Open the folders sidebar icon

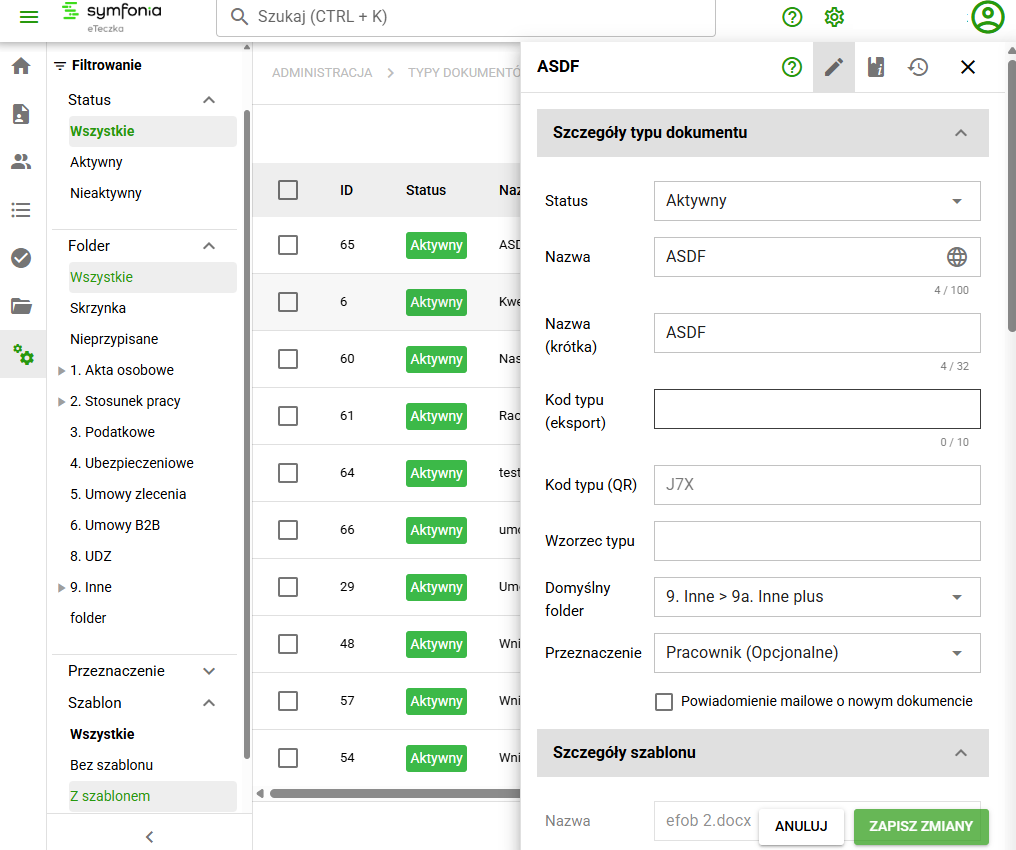[21, 306]
